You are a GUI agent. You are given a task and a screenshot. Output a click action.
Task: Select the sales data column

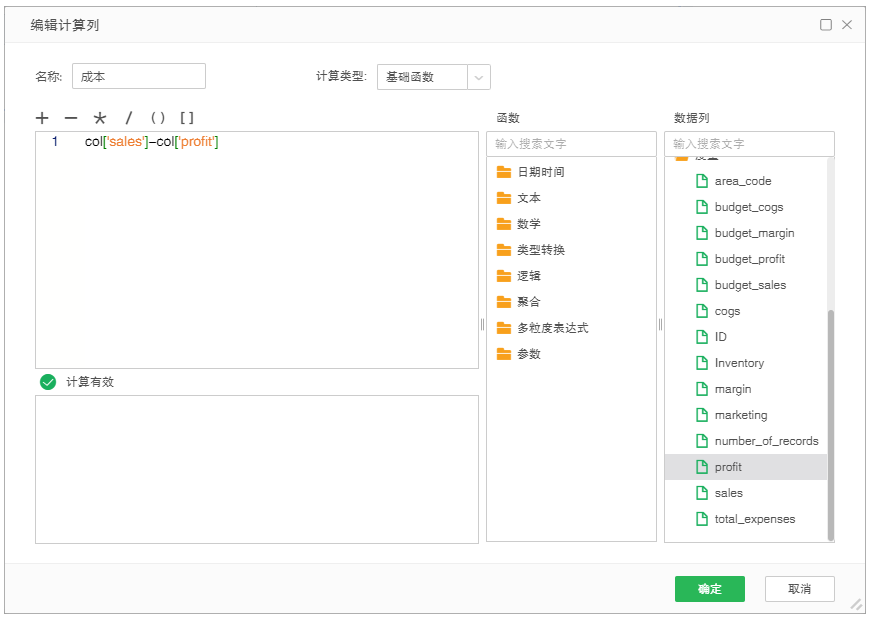pos(728,493)
